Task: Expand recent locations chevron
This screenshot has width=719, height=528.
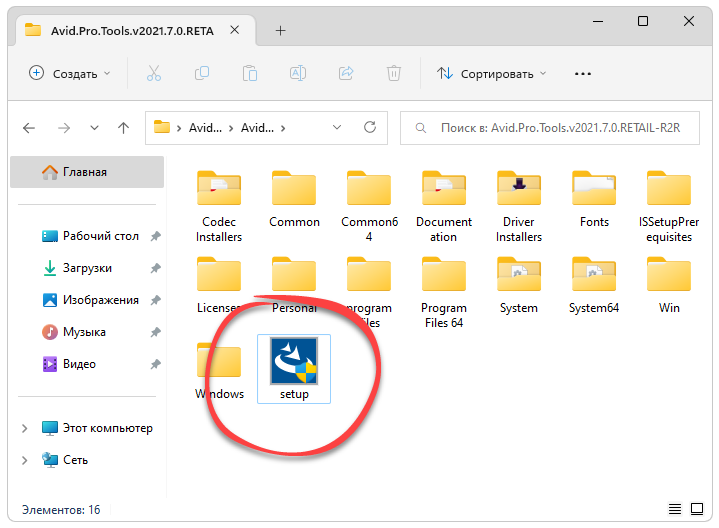Action: click(94, 128)
